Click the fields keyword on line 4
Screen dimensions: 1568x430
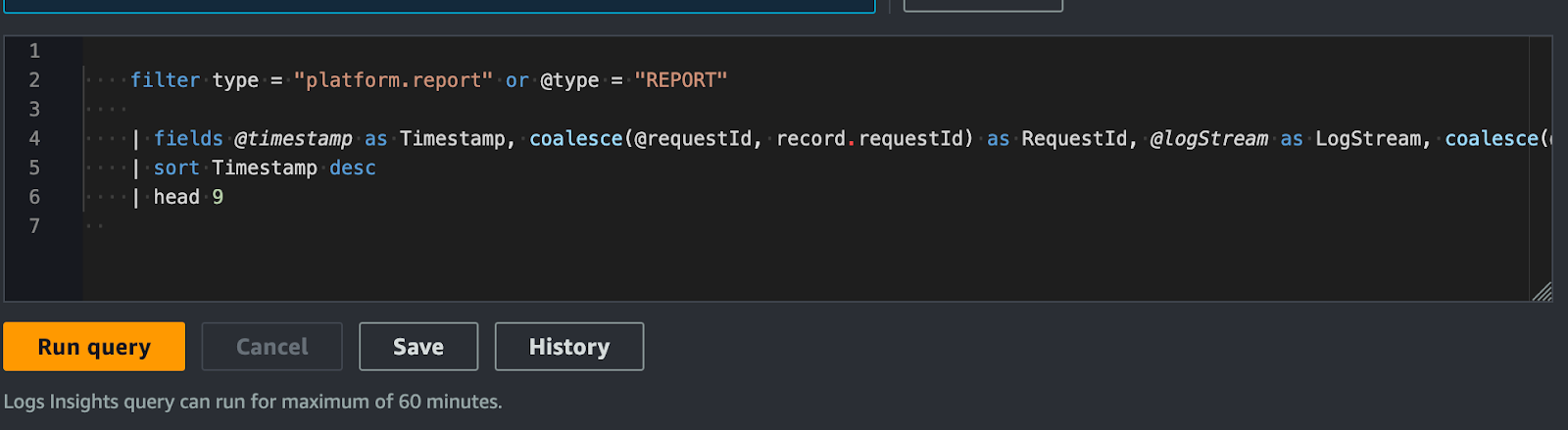pos(188,139)
